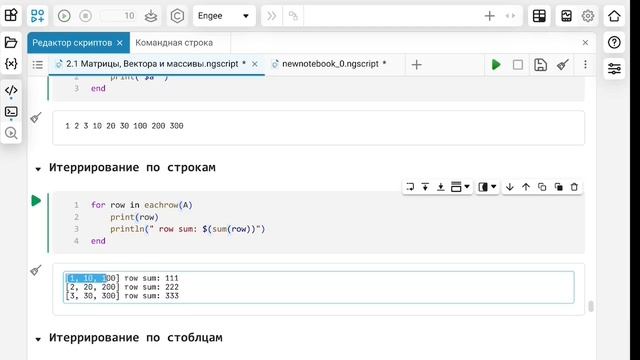Delete the cell with the trash icon

pyautogui.click(x=574, y=187)
